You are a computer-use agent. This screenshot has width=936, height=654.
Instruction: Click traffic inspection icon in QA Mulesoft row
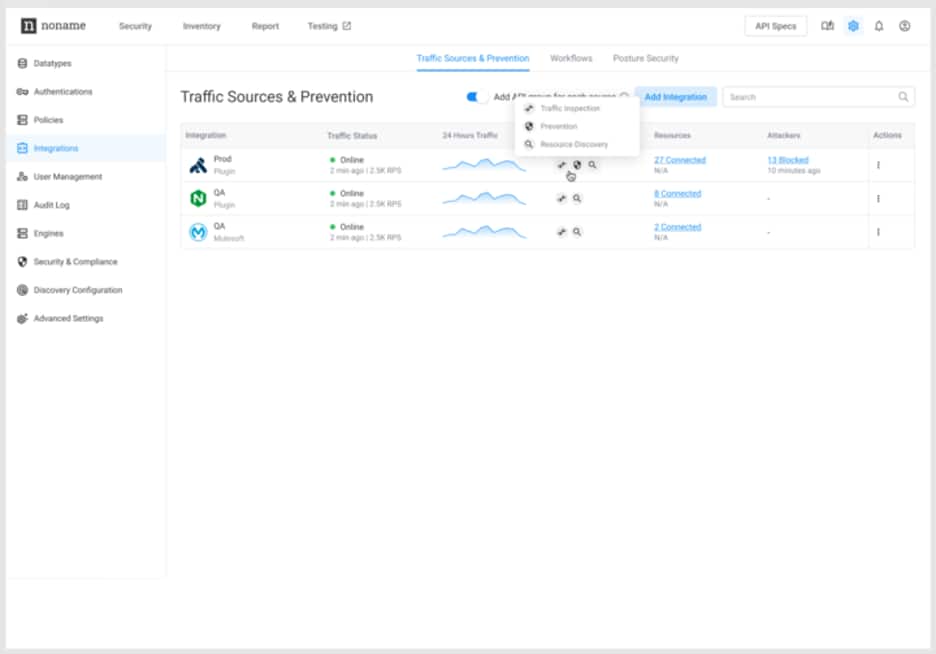coord(562,232)
